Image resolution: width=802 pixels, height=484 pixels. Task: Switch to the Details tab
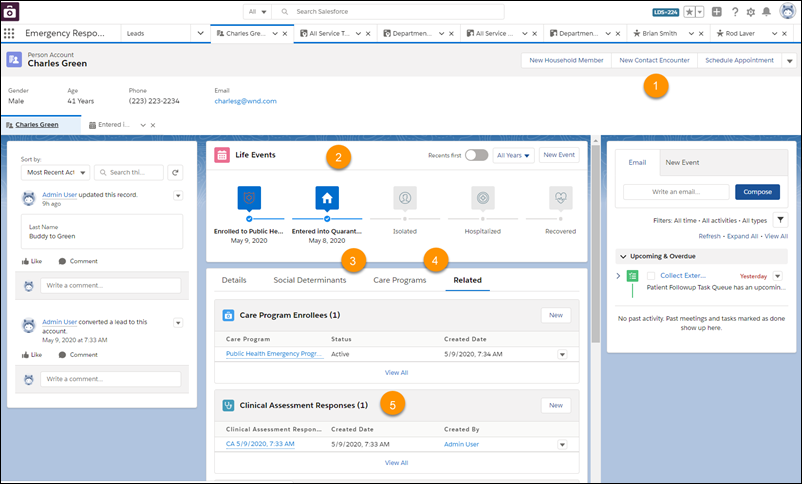tap(234, 280)
